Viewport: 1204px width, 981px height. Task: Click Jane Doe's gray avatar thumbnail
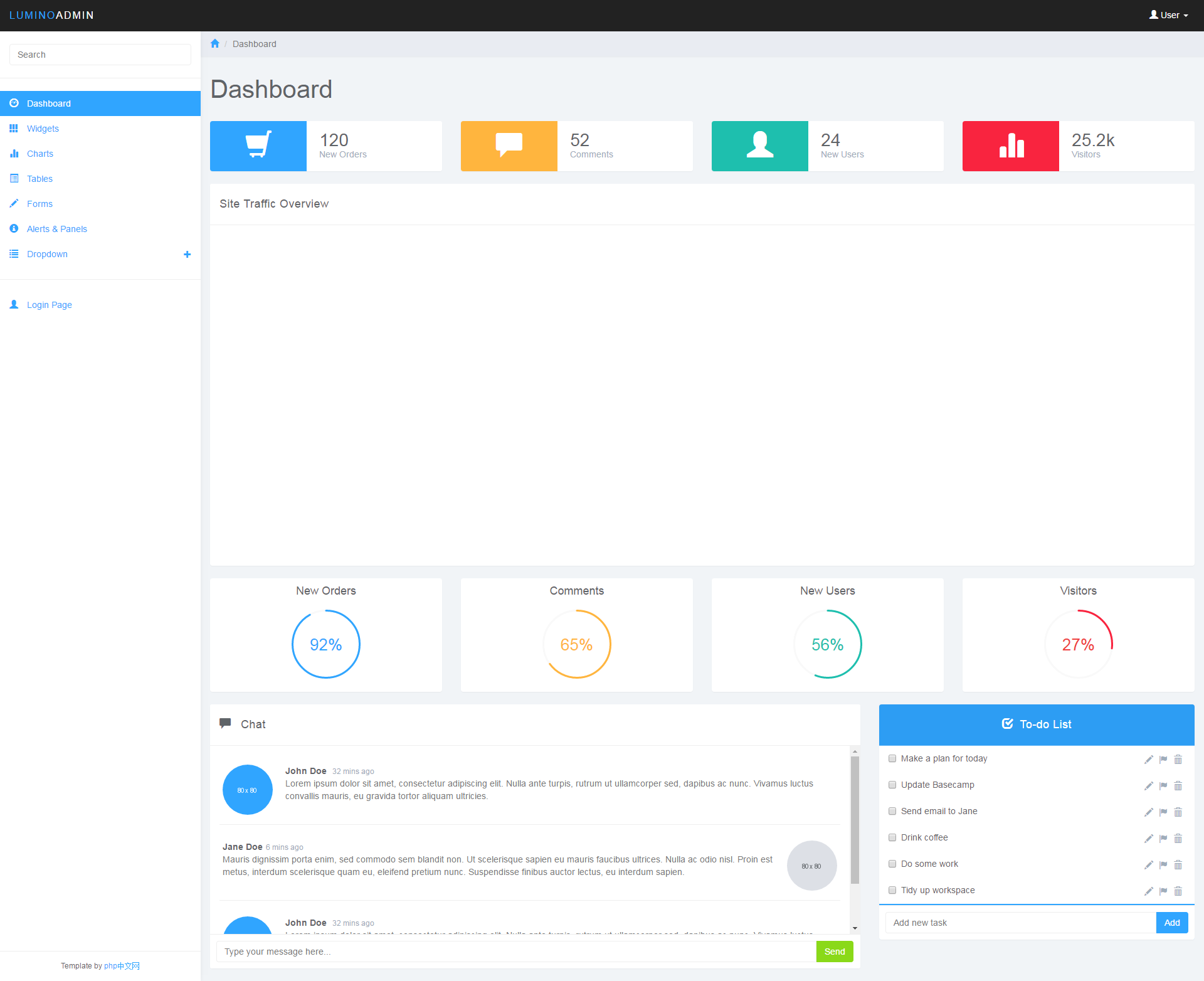812,866
